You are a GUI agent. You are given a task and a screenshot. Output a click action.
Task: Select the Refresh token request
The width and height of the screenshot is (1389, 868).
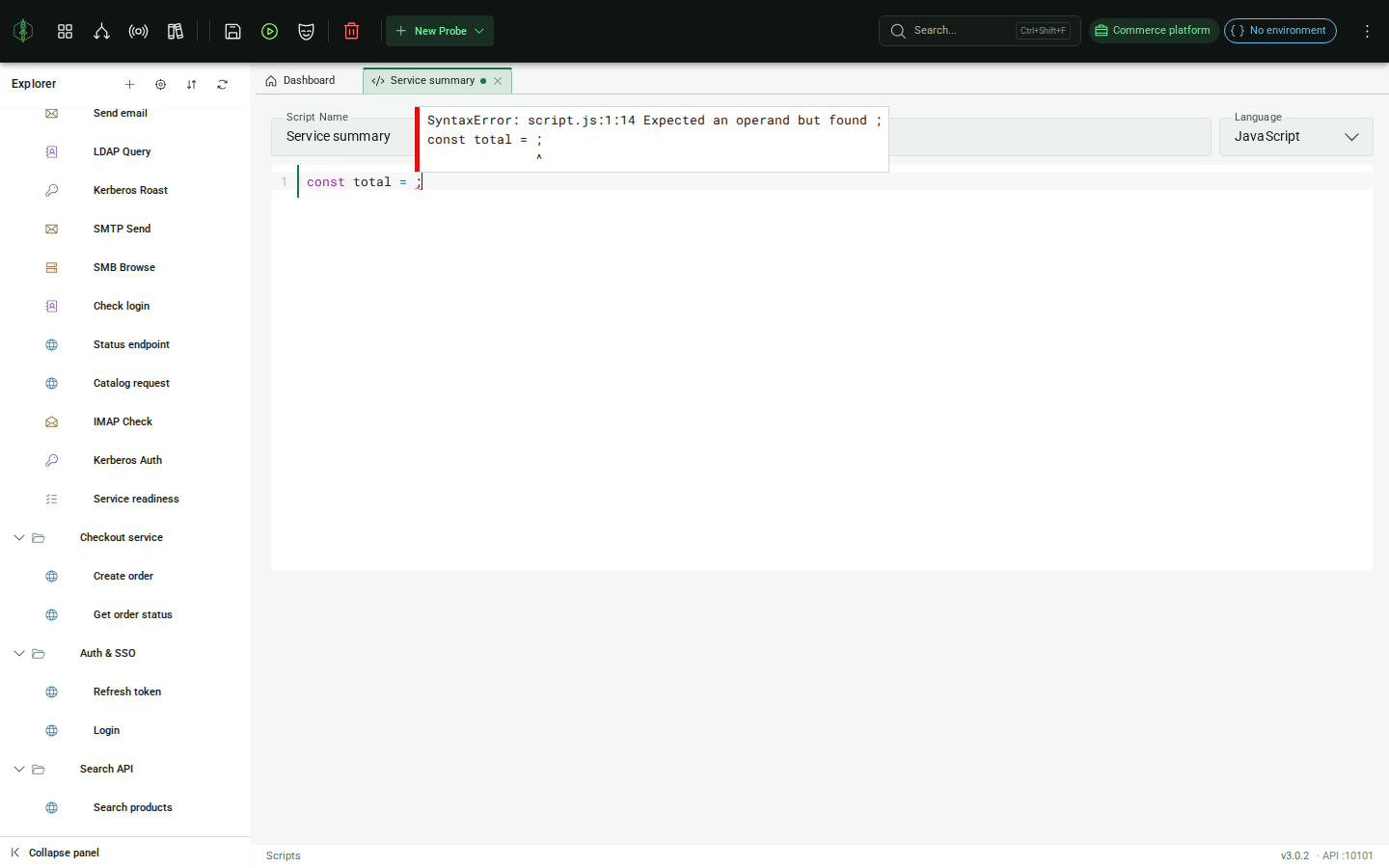[125, 692]
